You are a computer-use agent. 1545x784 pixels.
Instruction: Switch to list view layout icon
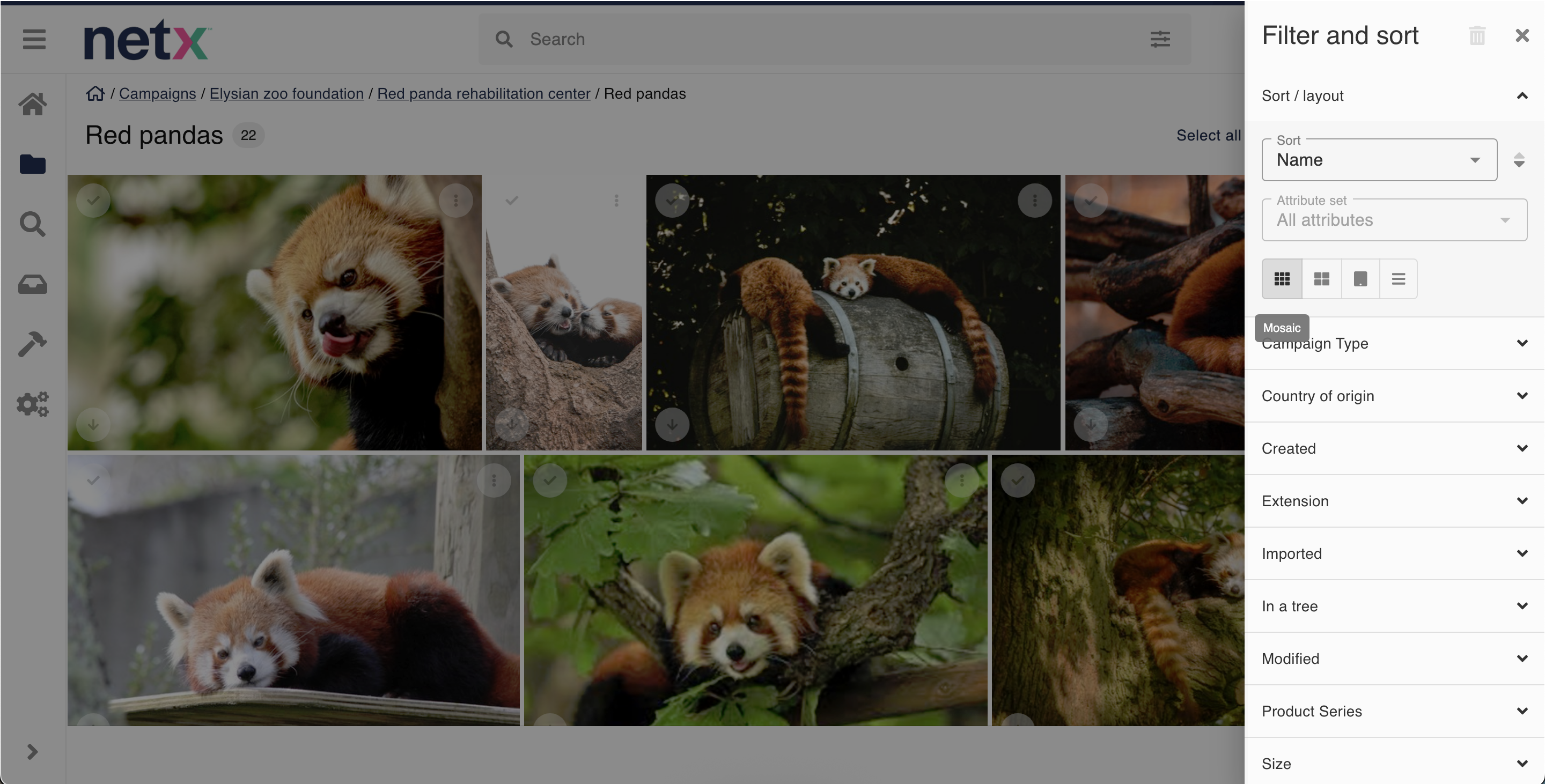(1398, 279)
